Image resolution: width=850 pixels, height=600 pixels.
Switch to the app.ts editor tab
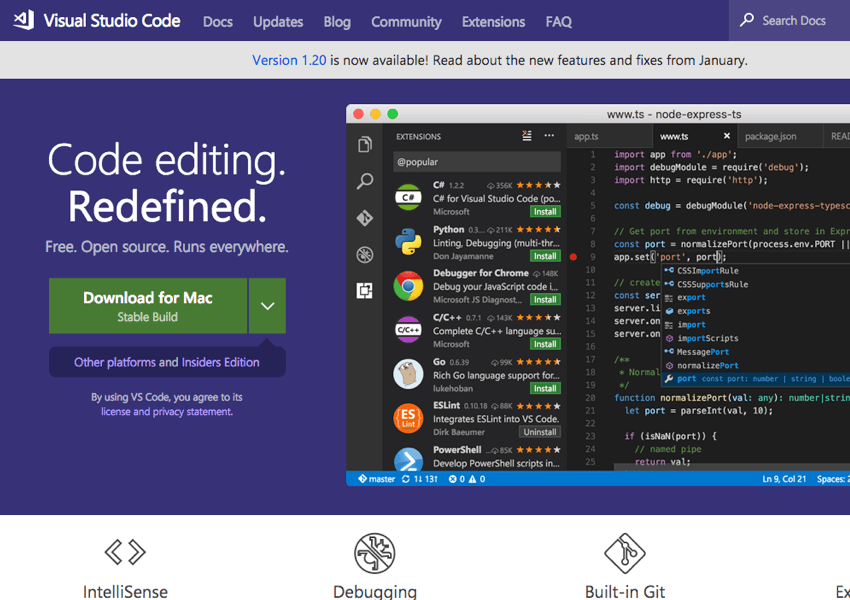tap(609, 136)
